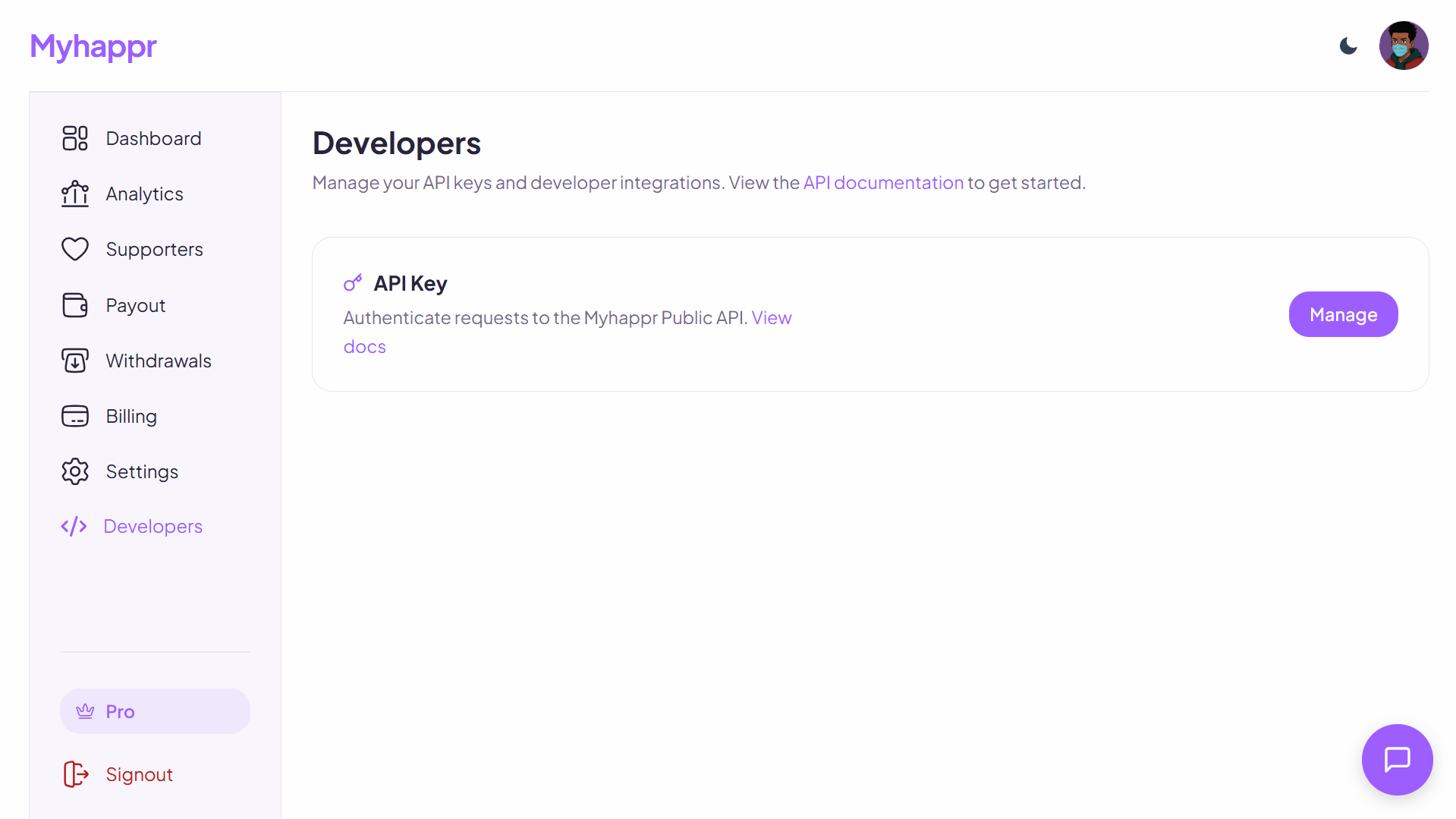Click the API Key key icon

point(353,283)
